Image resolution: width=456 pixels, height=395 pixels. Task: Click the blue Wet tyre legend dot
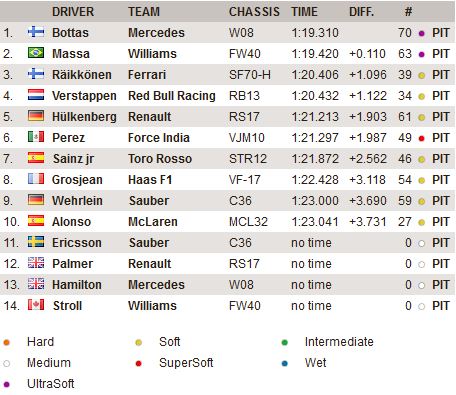tap(284, 363)
